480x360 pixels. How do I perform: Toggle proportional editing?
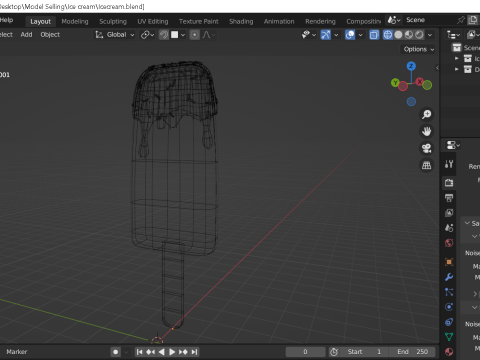point(195,35)
